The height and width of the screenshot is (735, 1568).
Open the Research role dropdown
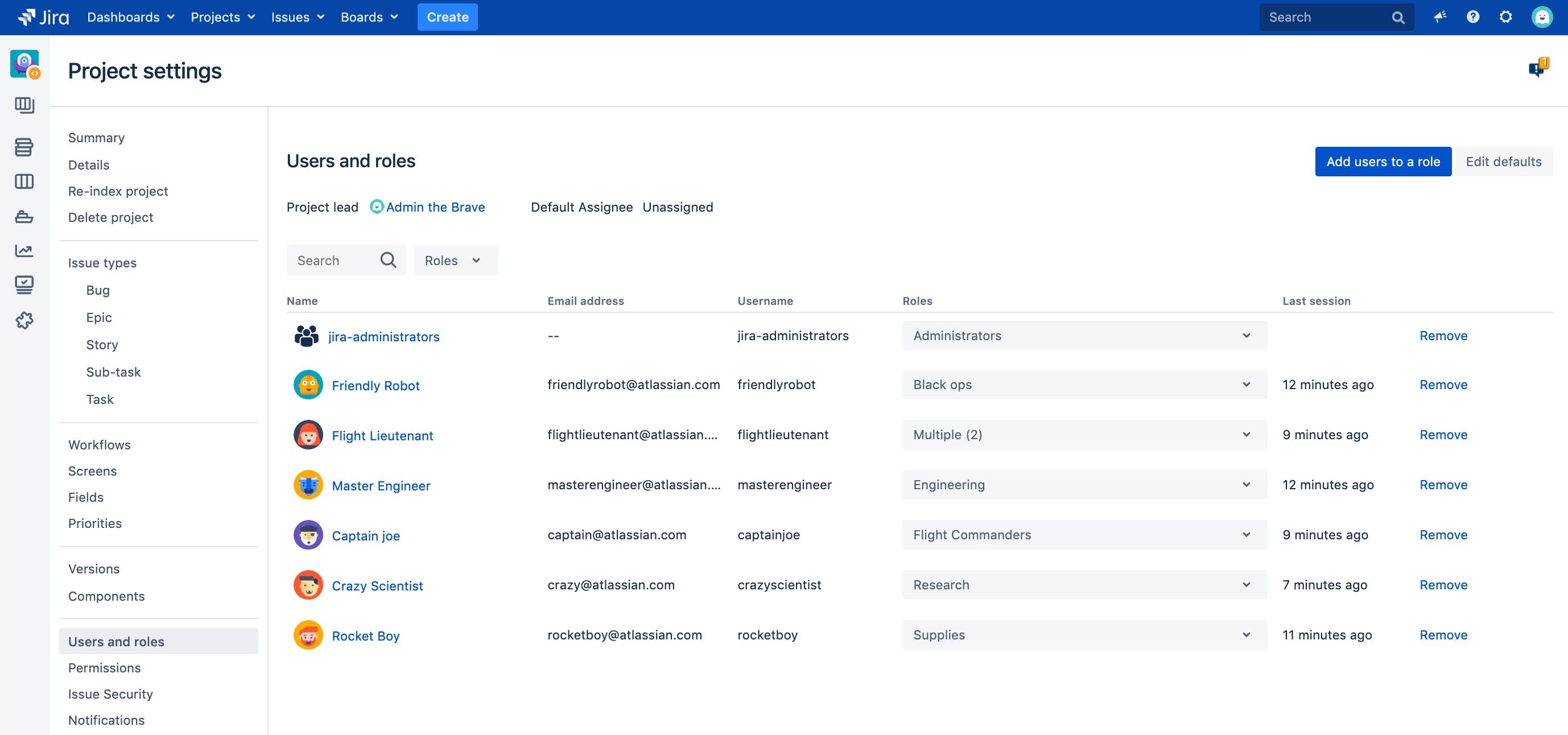point(1085,585)
